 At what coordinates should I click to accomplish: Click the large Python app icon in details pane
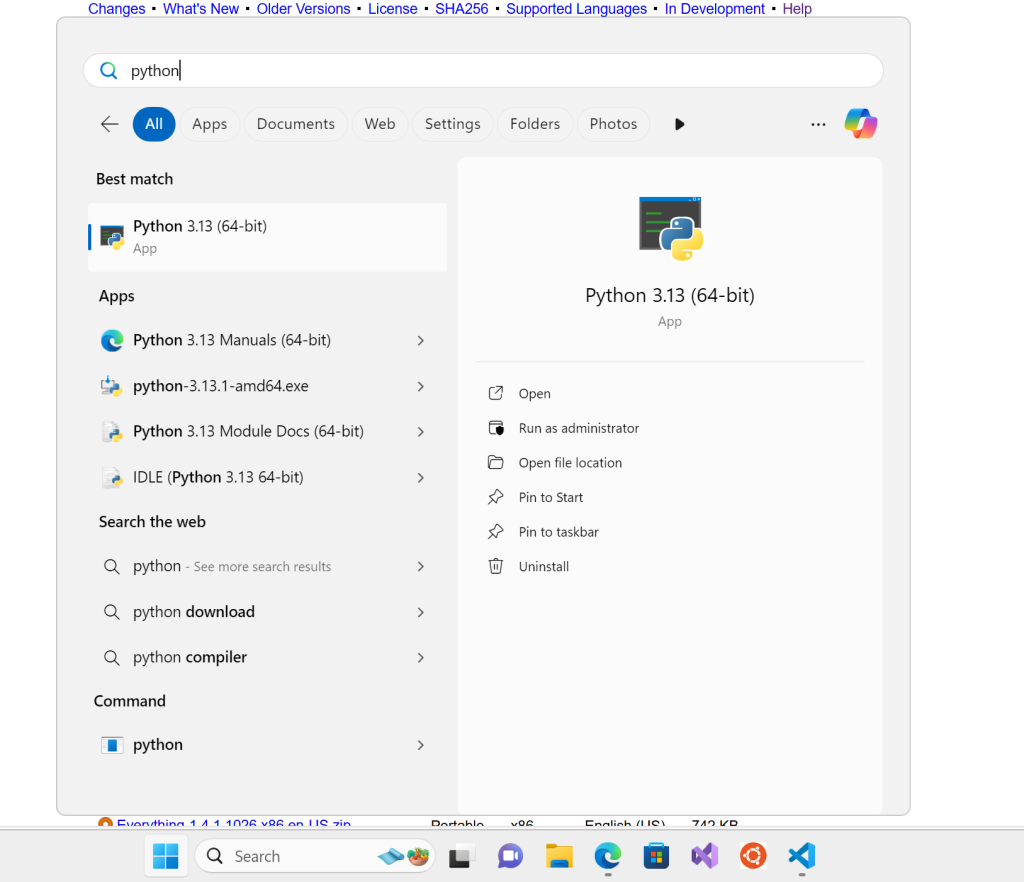coord(671,228)
